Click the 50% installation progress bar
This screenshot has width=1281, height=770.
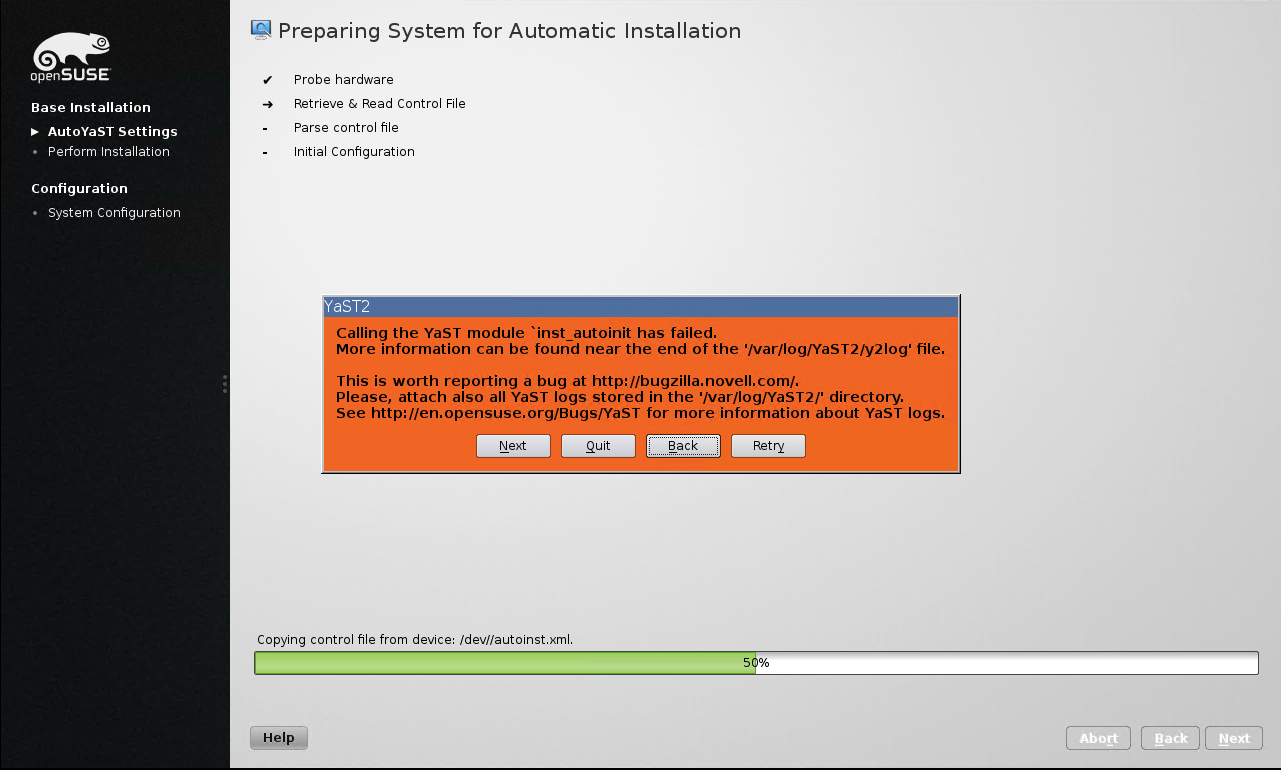(756, 663)
